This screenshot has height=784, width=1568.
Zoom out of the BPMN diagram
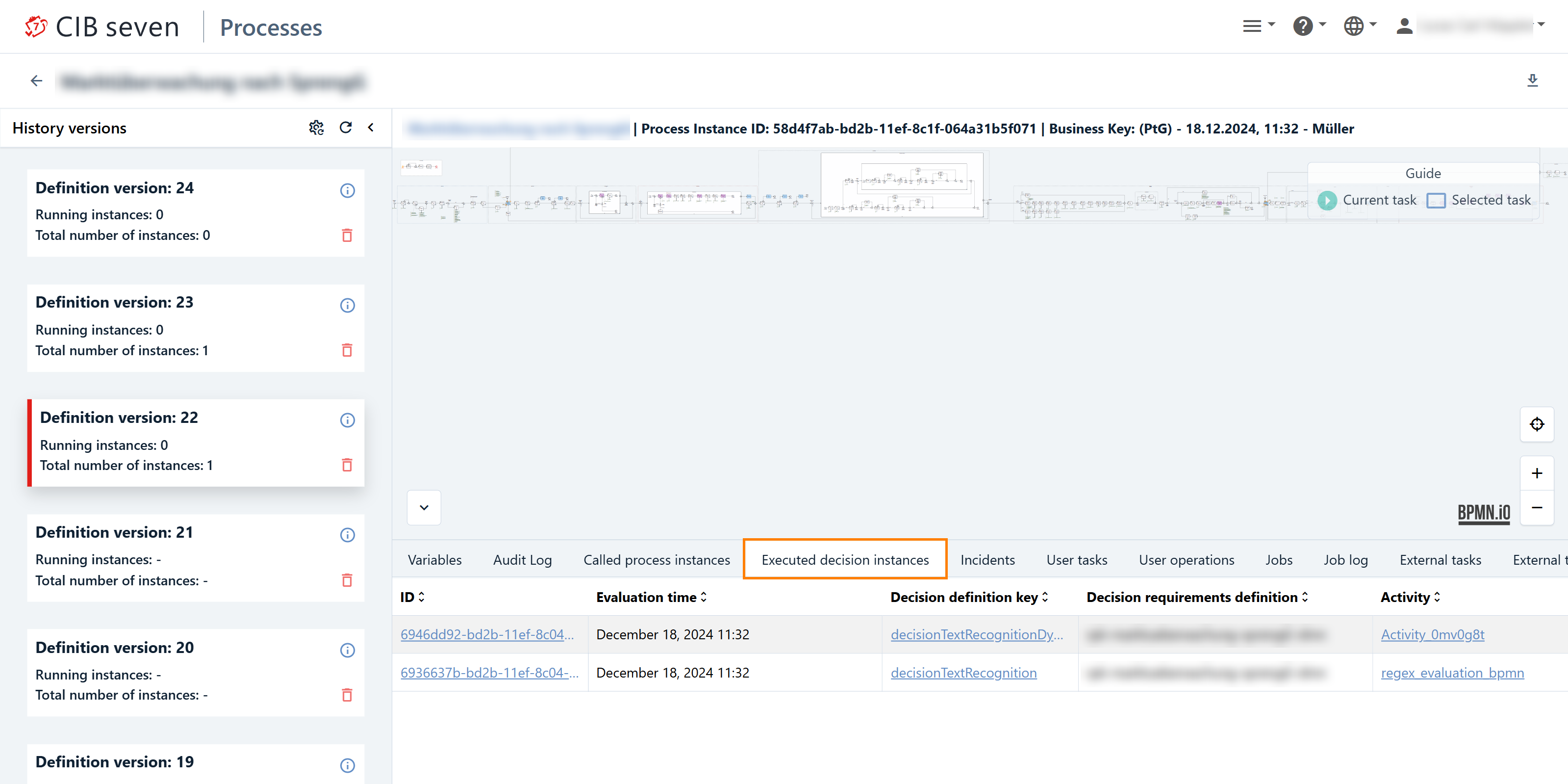pos(1536,507)
